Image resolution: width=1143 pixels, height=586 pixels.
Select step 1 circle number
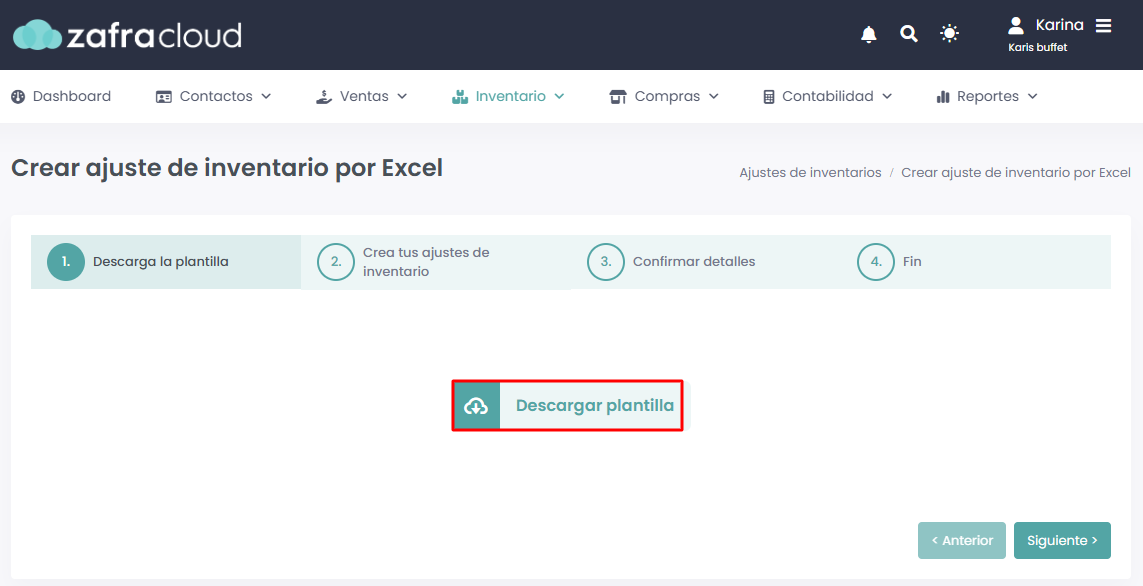click(x=66, y=262)
